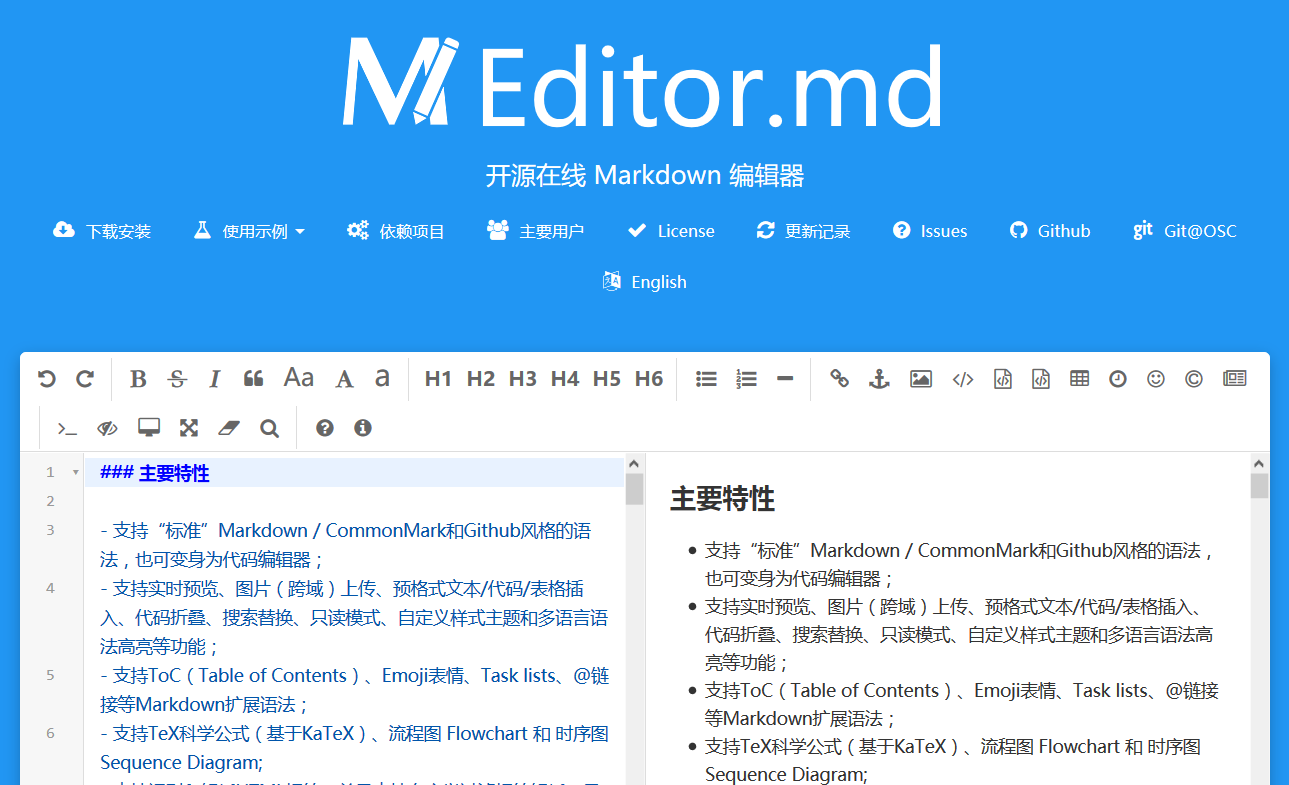
Task: Toggle fullscreen editing mode
Action: pyautogui.click(x=188, y=428)
